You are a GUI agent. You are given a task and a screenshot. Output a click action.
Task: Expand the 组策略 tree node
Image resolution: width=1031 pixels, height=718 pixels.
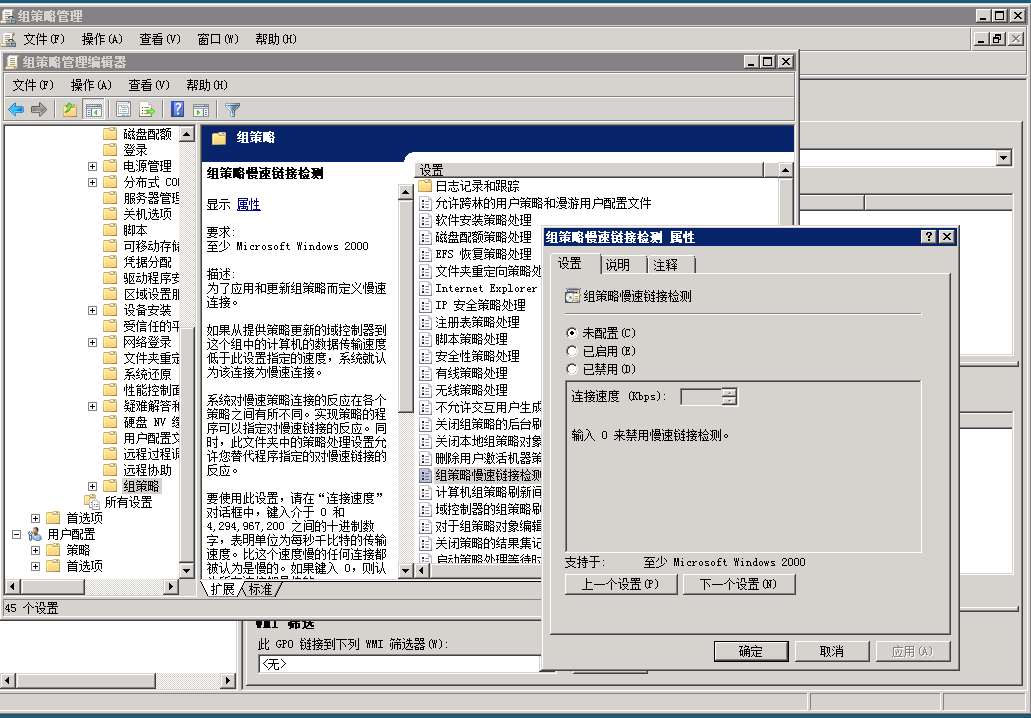93,487
